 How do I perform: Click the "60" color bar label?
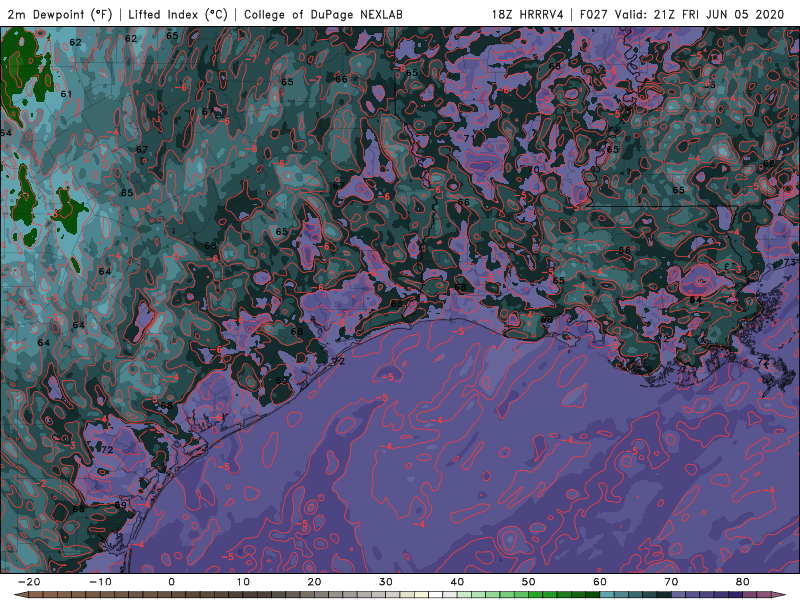tap(600, 582)
